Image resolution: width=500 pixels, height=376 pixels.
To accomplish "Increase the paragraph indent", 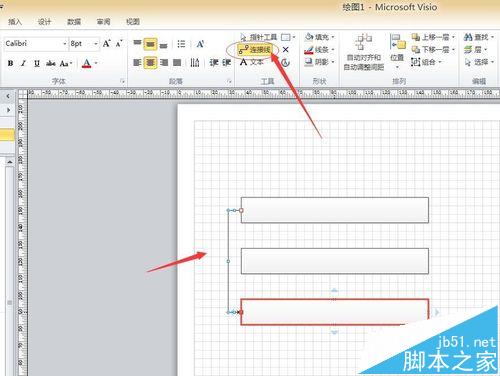I will (227, 63).
